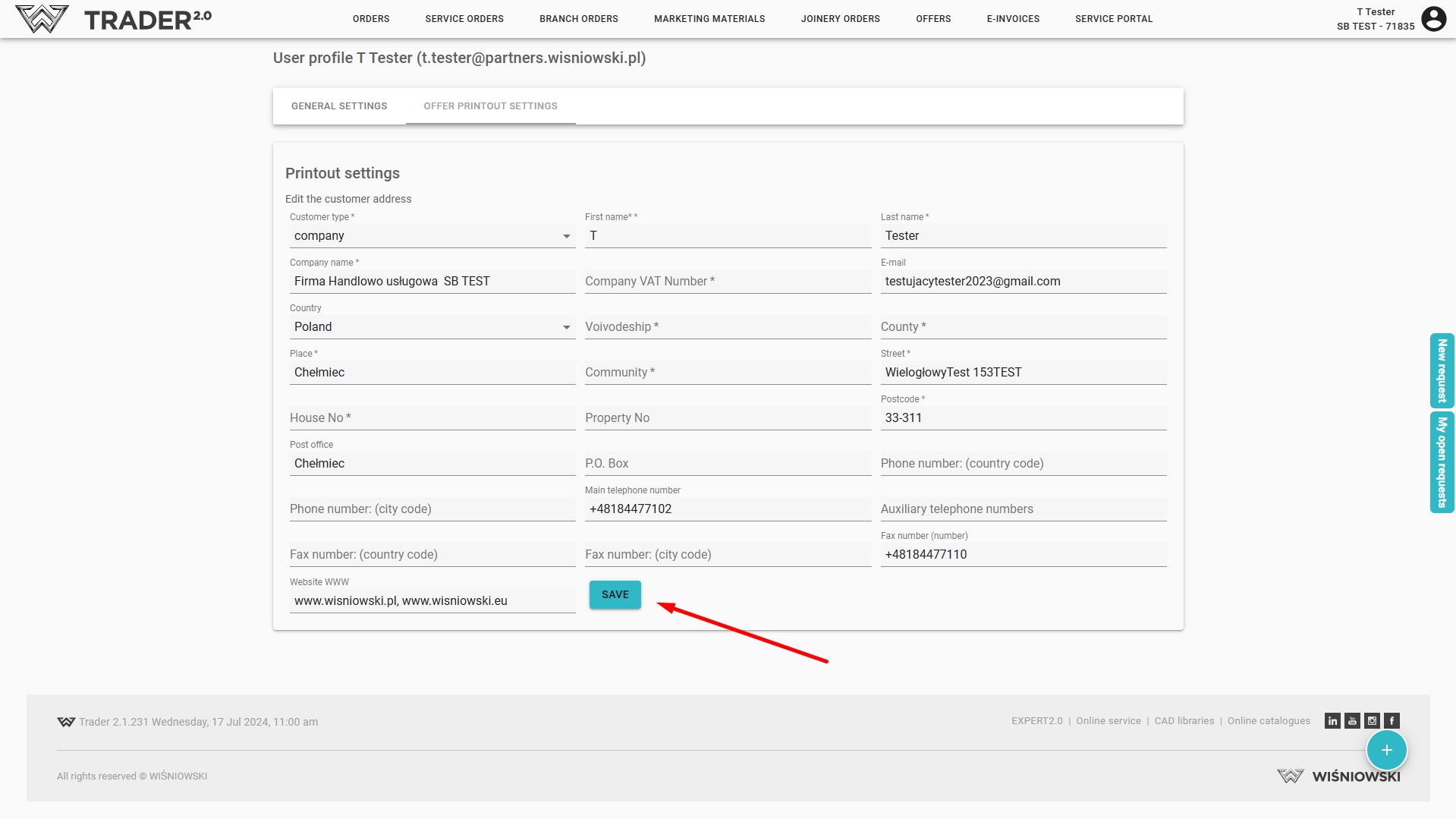Focus the Voivodeship input field
Viewport: 1456px width, 819px height.
(727, 327)
